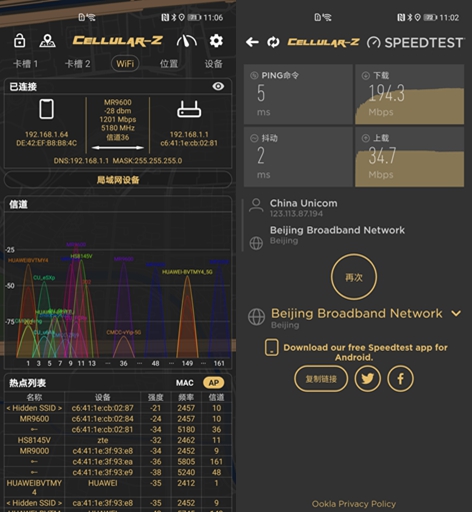The width and height of the screenshot is (473, 512).
Task: Tap the Facebook share icon
Action: [400, 379]
